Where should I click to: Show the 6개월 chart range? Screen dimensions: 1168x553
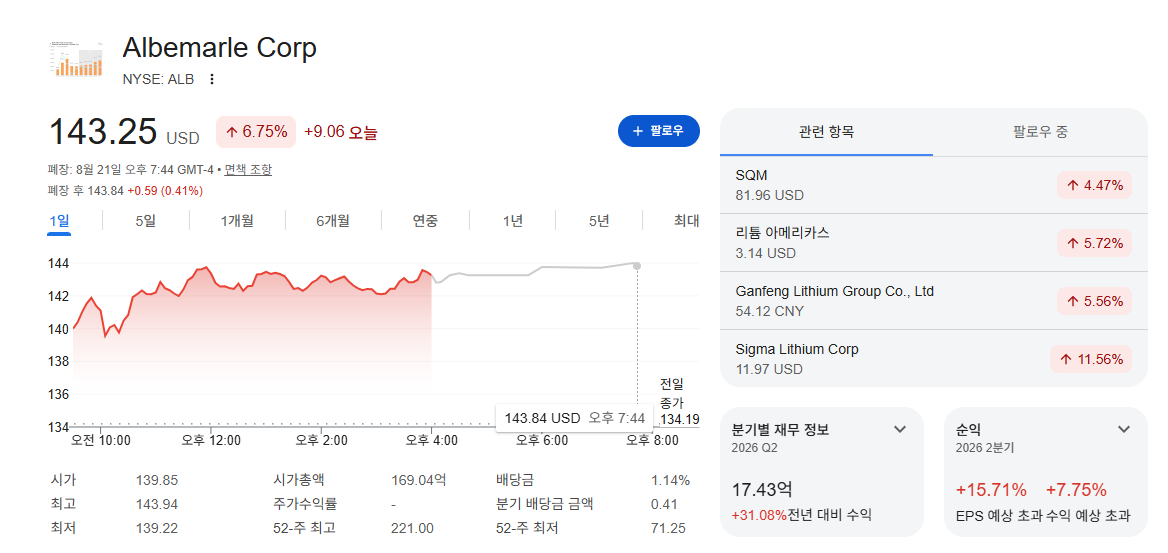click(333, 221)
